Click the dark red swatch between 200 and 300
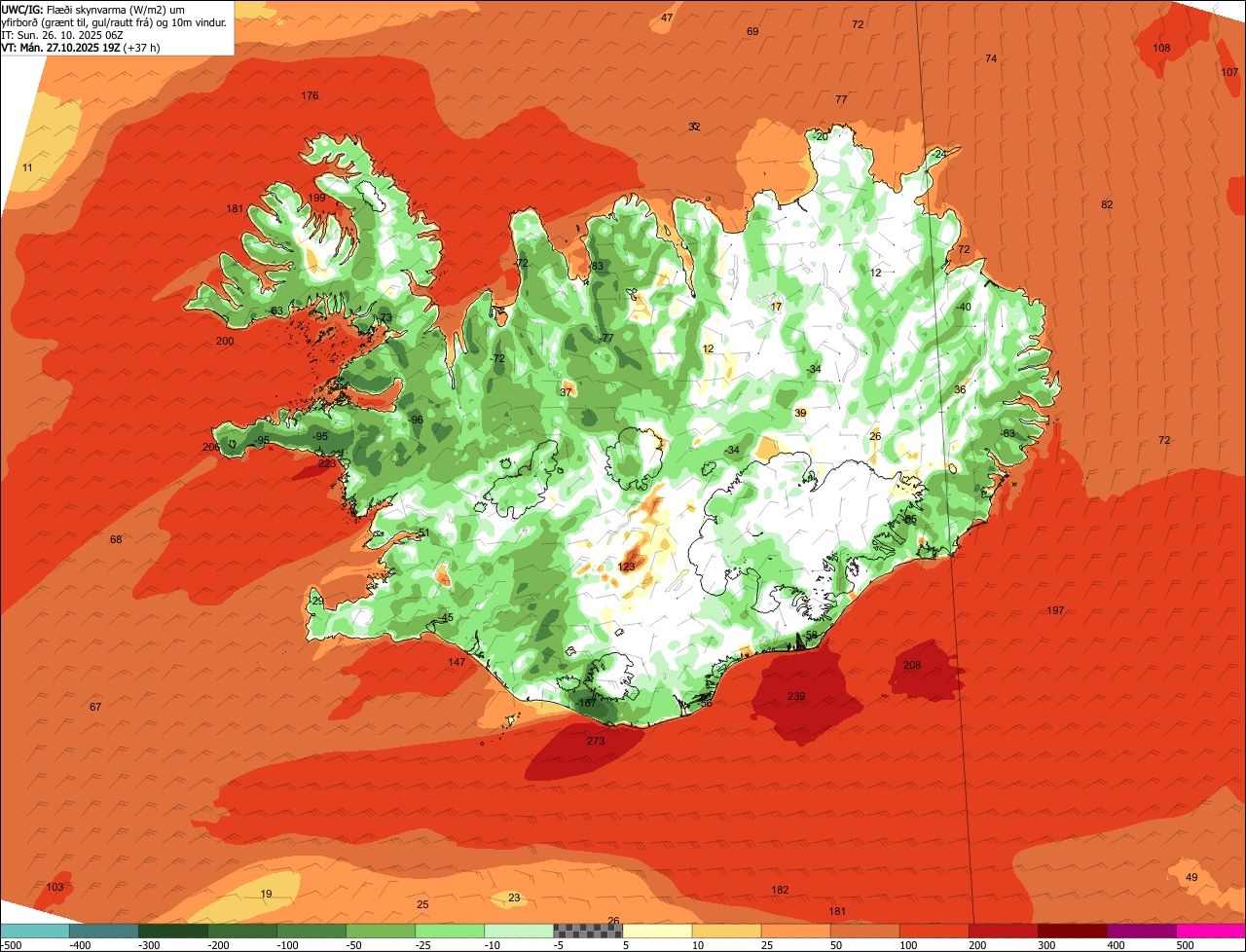This screenshot has width=1246, height=952. coord(1003,931)
